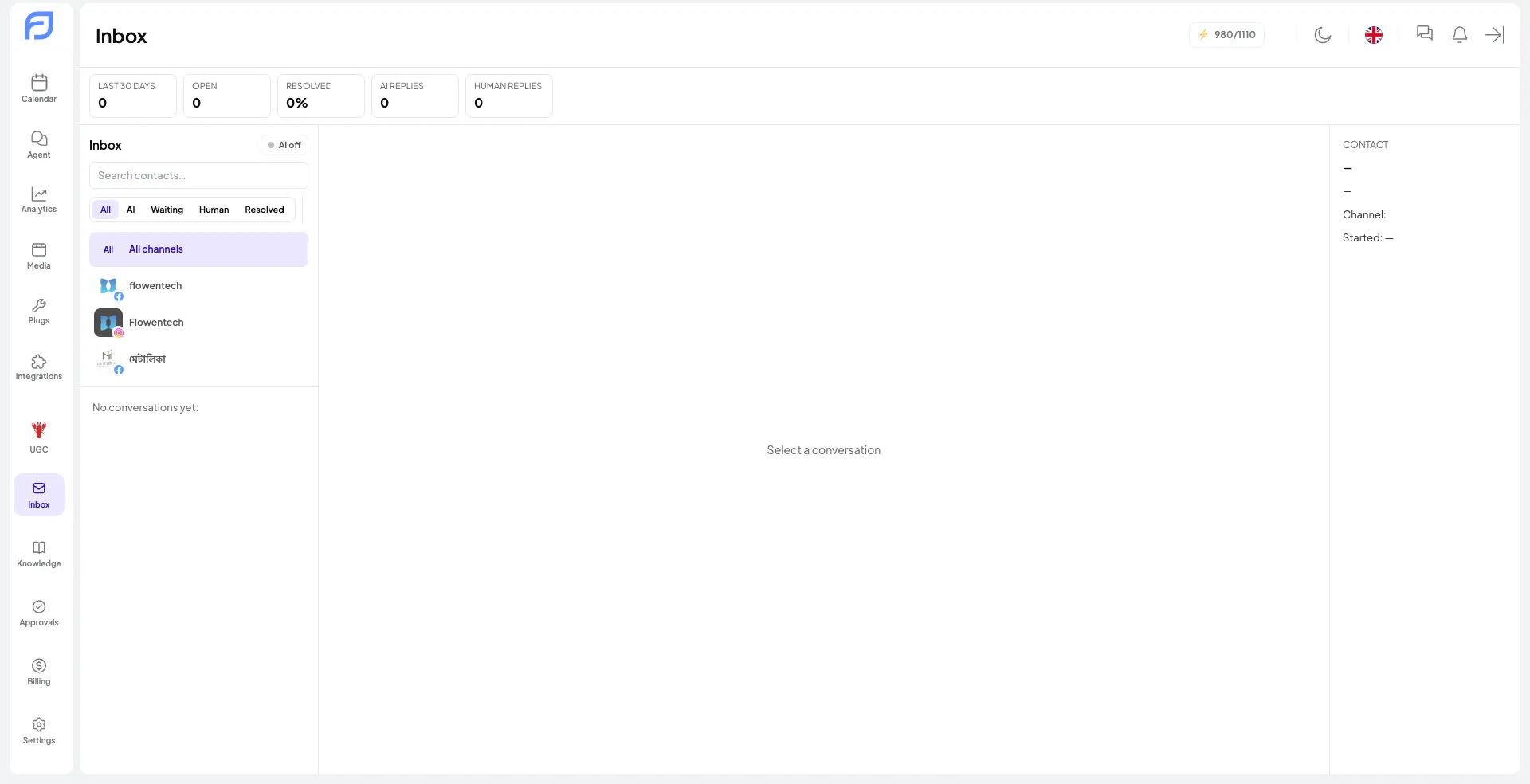Click the logout arrow icon in header
The width and height of the screenshot is (1530, 784).
pyautogui.click(x=1495, y=35)
